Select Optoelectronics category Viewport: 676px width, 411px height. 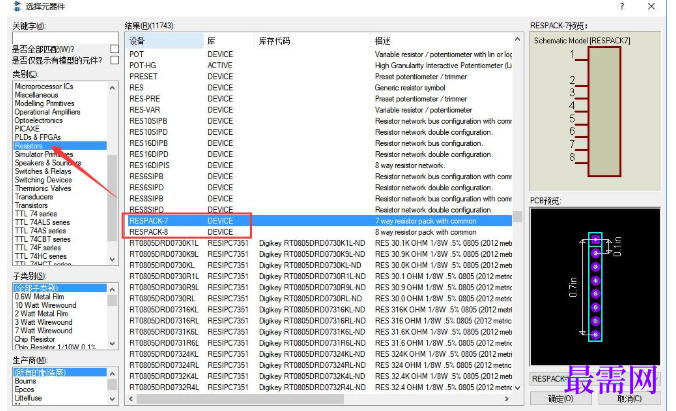coord(38,120)
